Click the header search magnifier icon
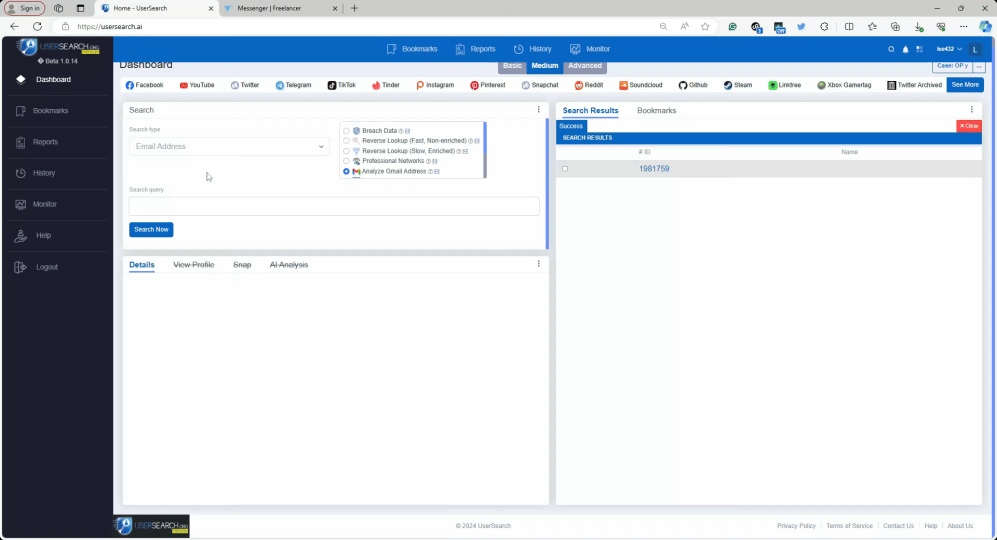 pos(892,49)
